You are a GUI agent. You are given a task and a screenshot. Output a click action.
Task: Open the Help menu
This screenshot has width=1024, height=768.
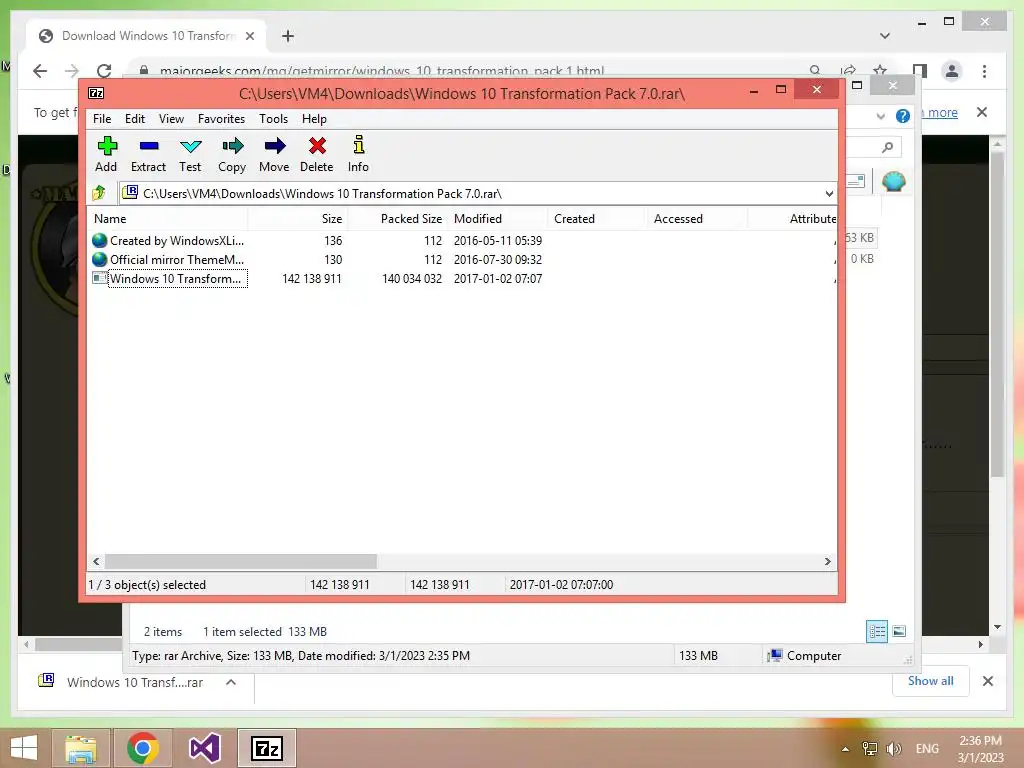pyautogui.click(x=314, y=119)
